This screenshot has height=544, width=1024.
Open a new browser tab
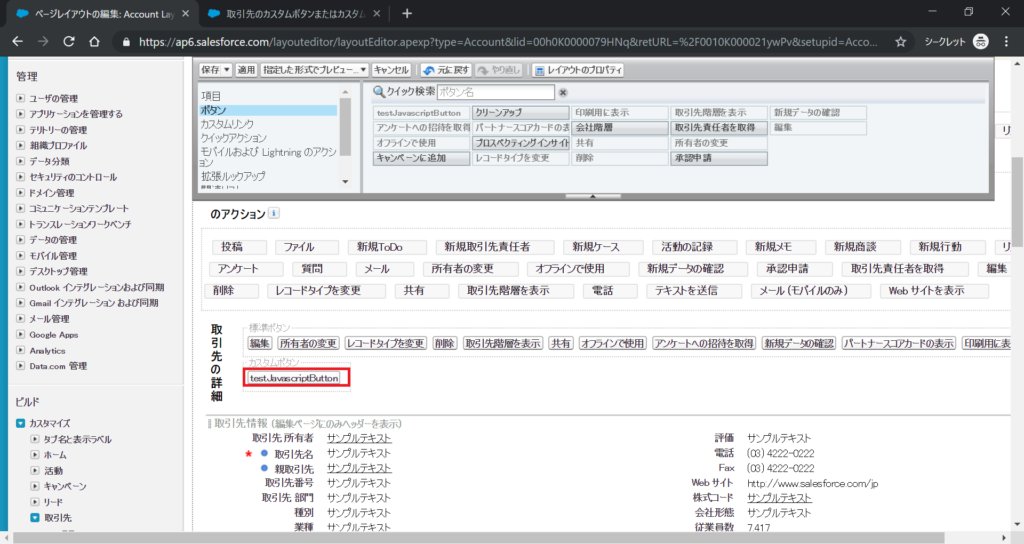point(407,13)
